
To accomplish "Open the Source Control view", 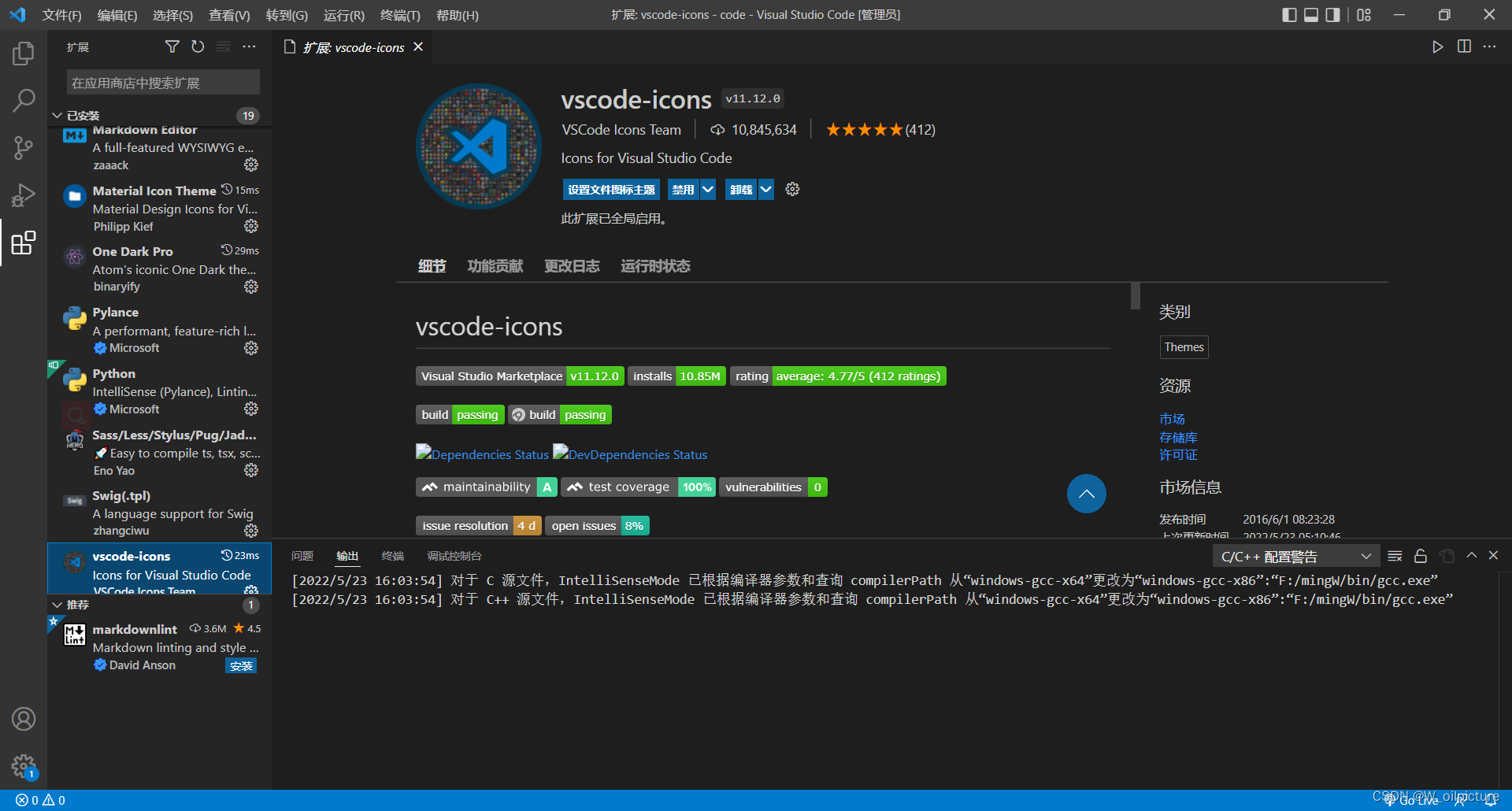I will coord(24,147).
